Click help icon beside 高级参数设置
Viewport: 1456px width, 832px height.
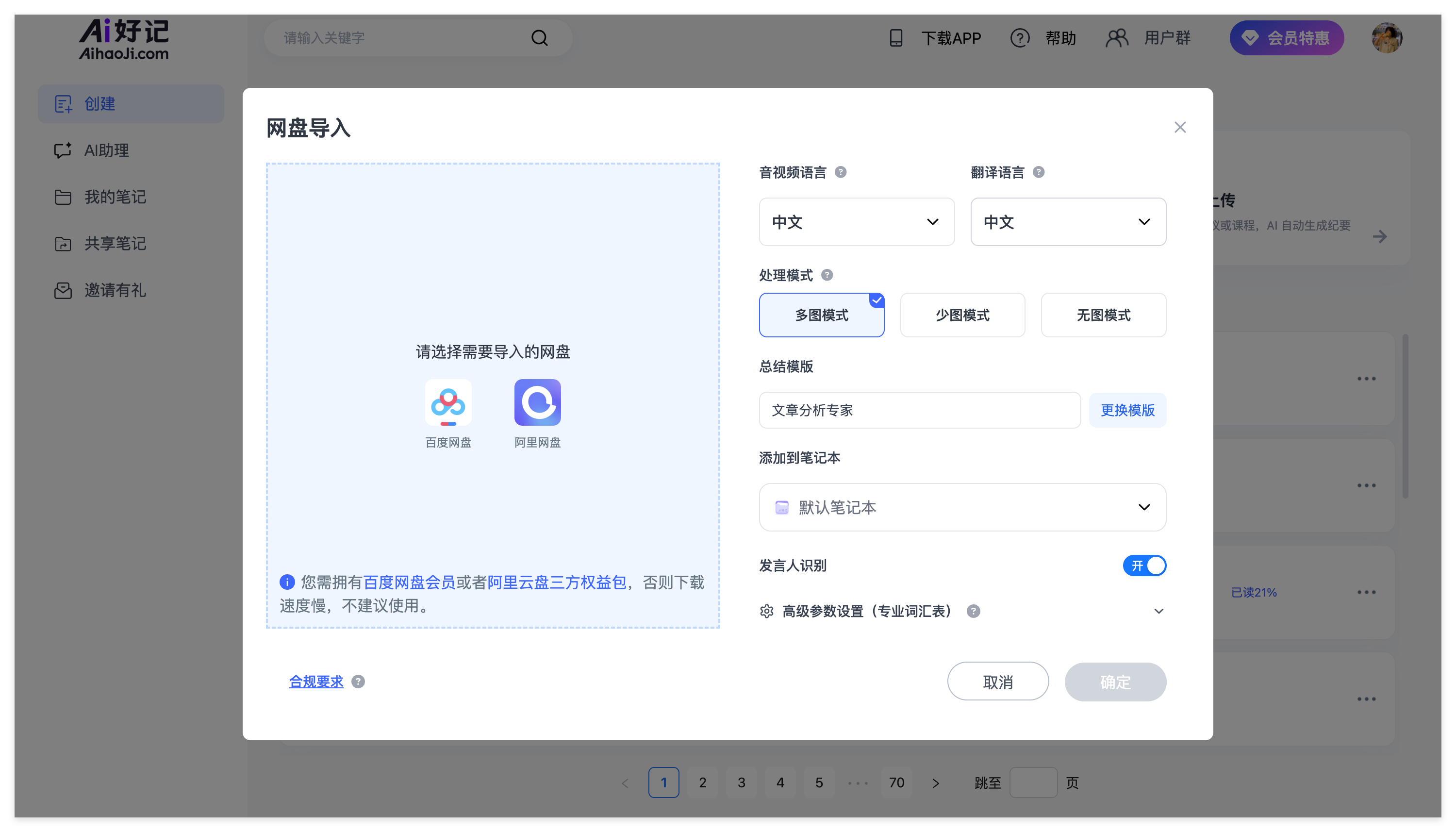[x=973, y=611]
